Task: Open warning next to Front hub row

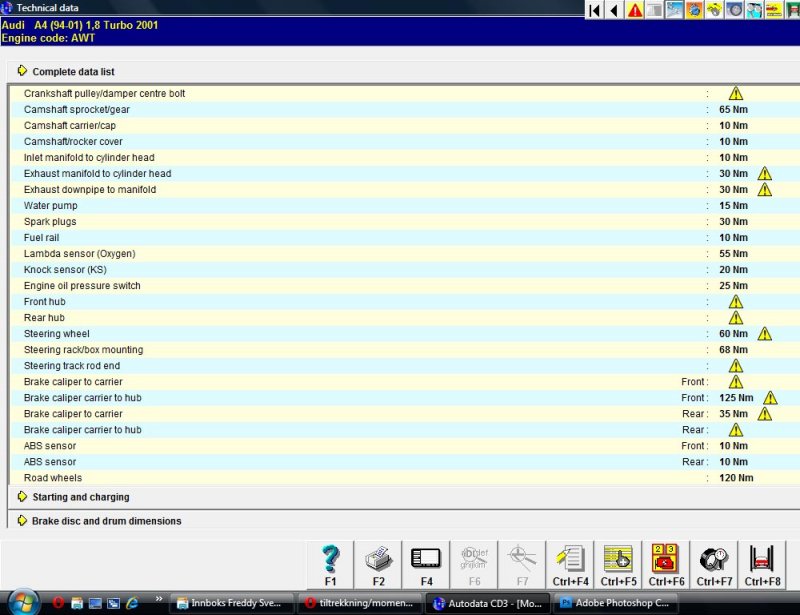Action: click(x=736, y=302)
